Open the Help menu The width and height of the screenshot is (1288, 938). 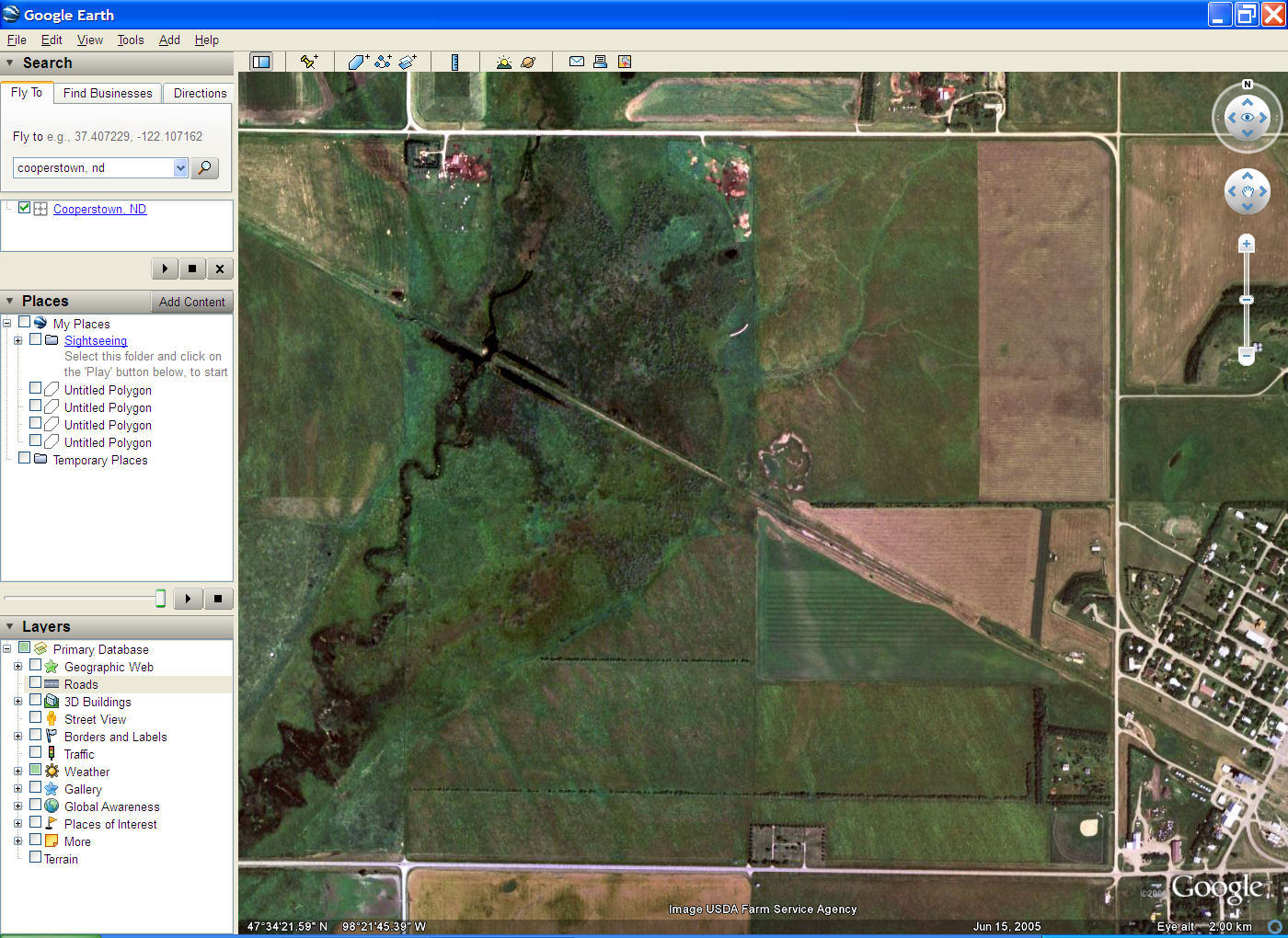pos(207,40)
